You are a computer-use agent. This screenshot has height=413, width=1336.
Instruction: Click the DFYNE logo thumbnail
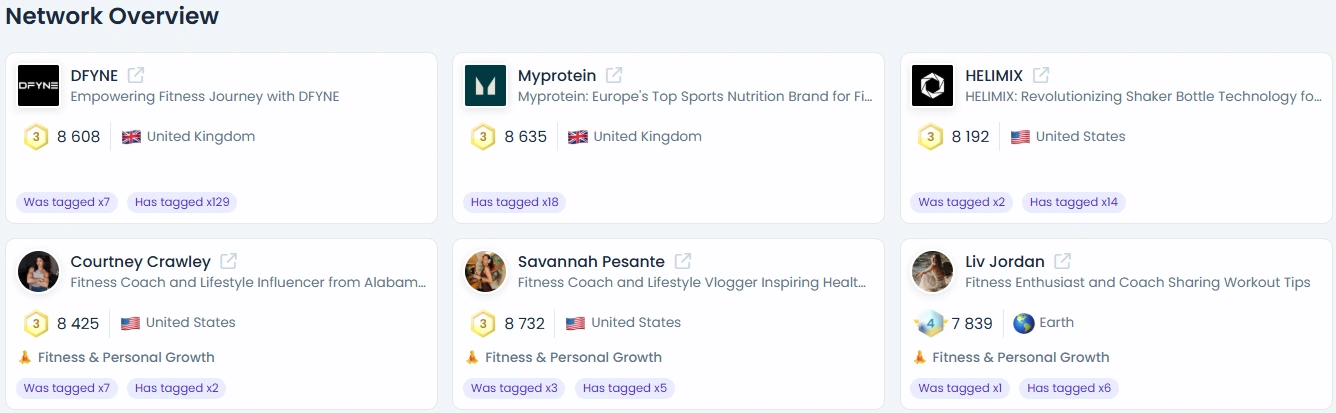pos(38,85)
